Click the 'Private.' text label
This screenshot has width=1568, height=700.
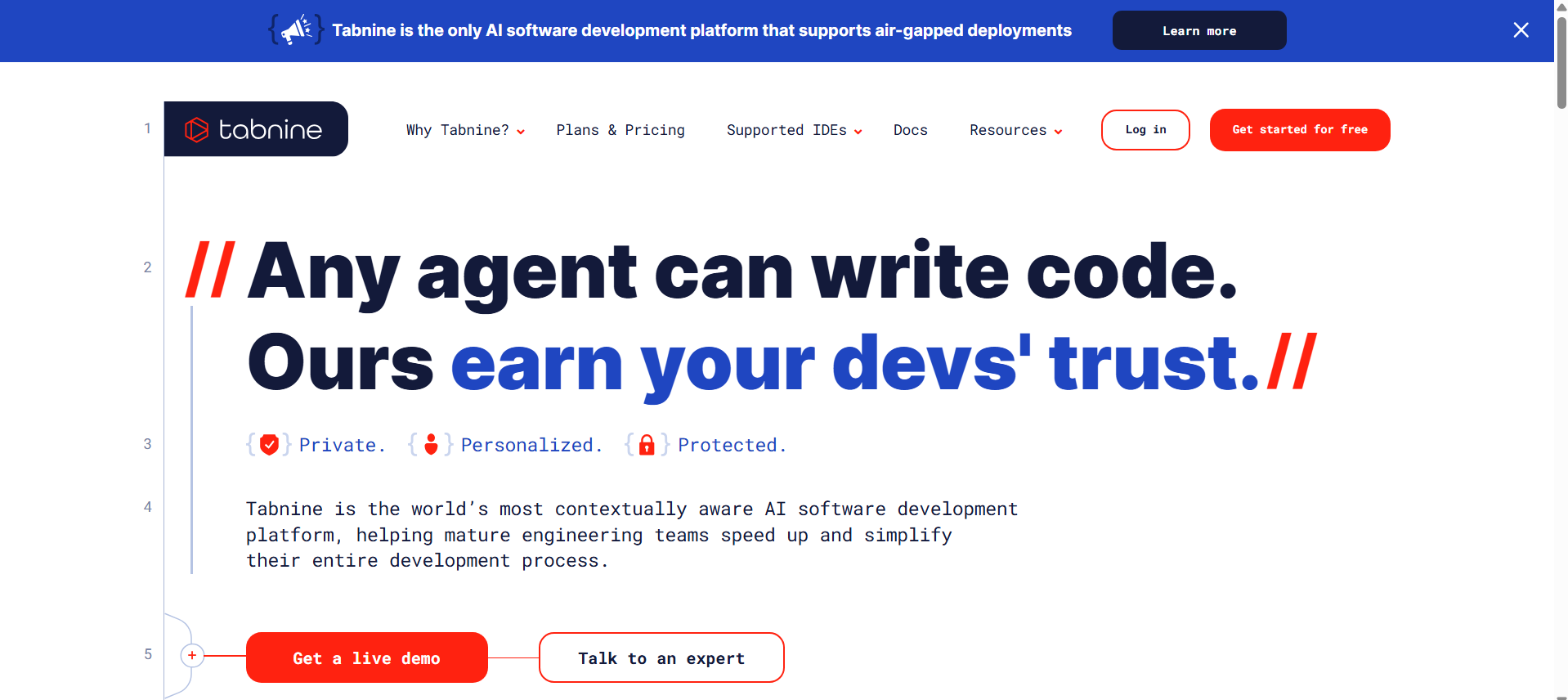[x=342, y=445]
